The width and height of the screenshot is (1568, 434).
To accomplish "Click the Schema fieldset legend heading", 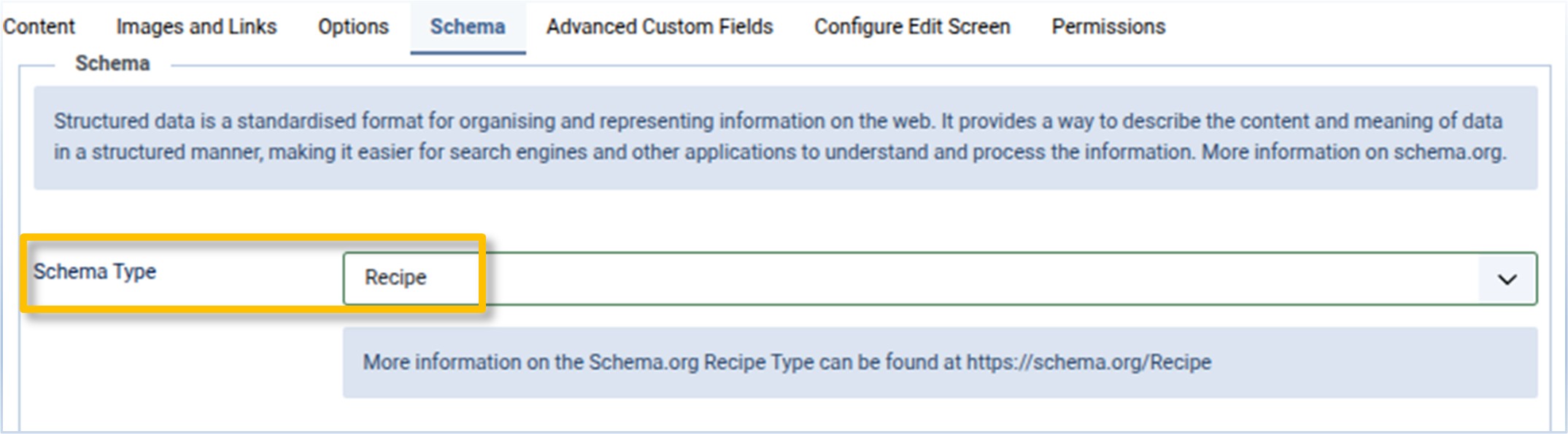I will (112, 64).
